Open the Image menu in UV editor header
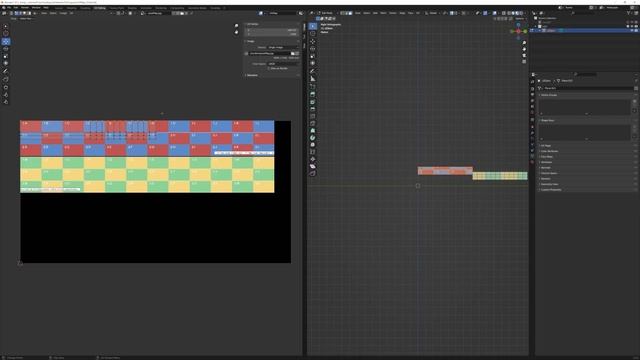The width and height of the screenshot is (640, 360). 63,13
